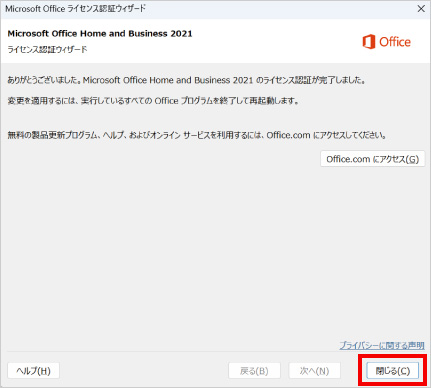Close the wizard with the title bar X
The image size is (431, 388).
pyautogui.click(x=421, y=9)
